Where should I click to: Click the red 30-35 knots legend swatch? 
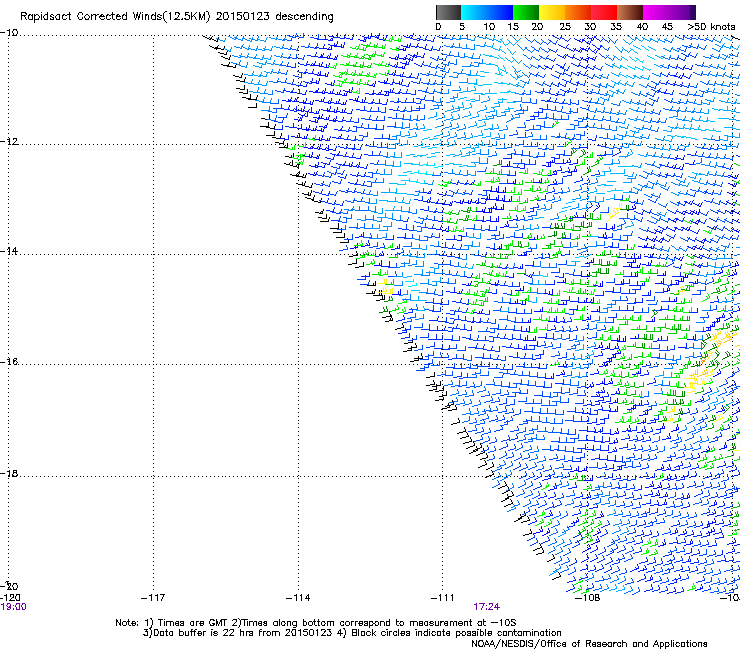pos(604,12)
